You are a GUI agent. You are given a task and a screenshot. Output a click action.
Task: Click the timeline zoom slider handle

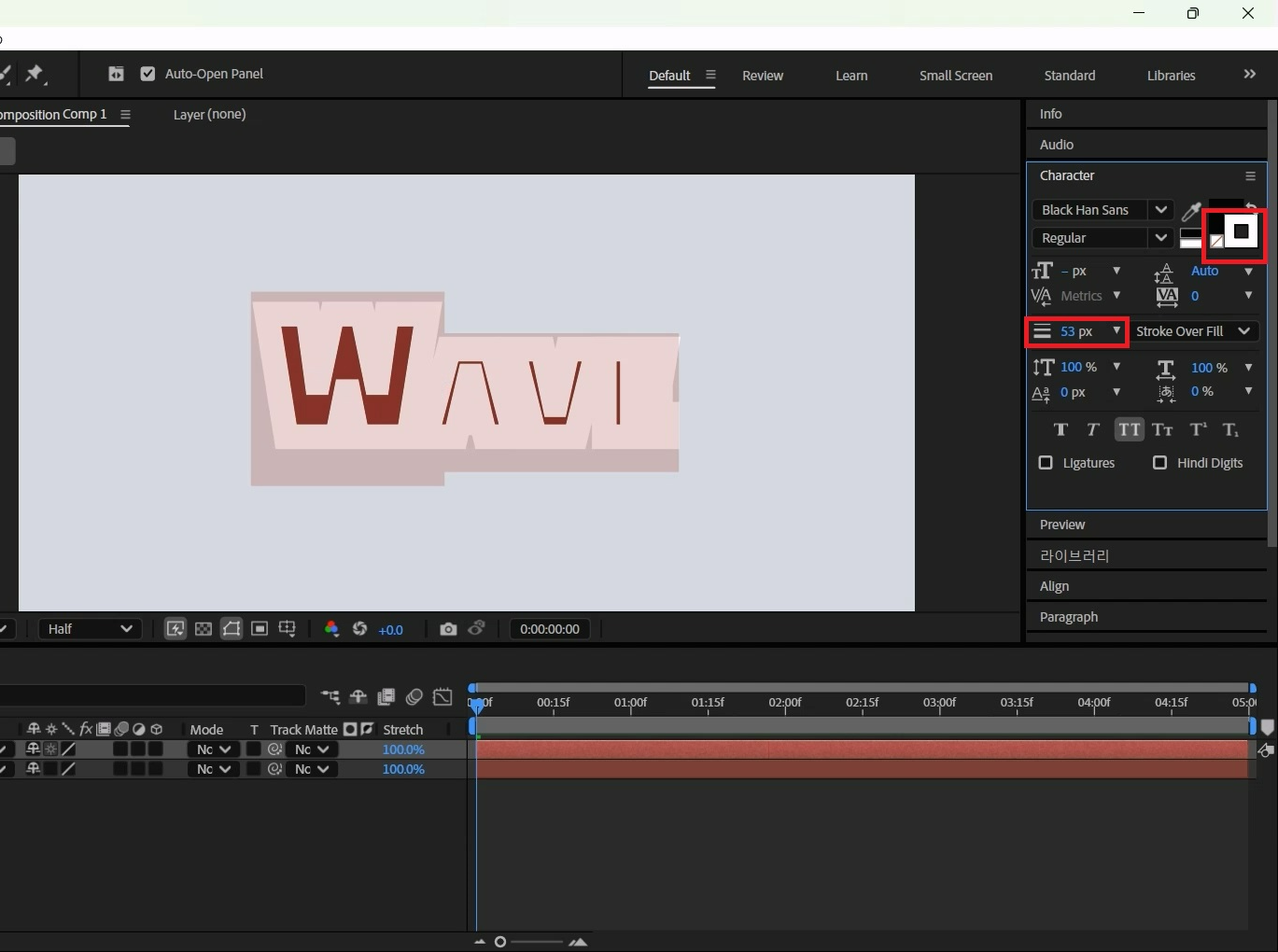coord(500,942)
